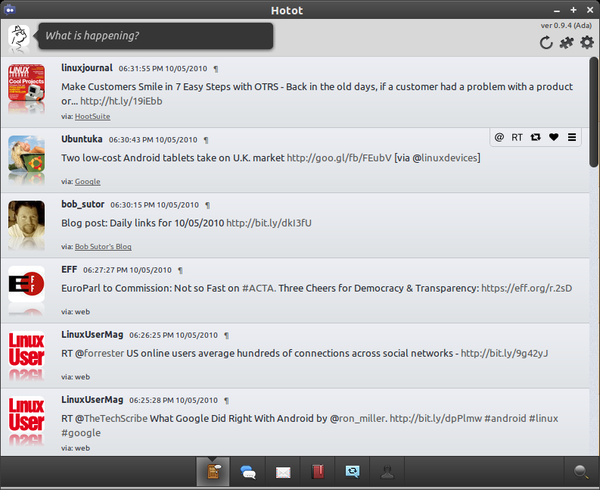Open link http://bit.ly/dpPlmw

click(x=436, y=418)
